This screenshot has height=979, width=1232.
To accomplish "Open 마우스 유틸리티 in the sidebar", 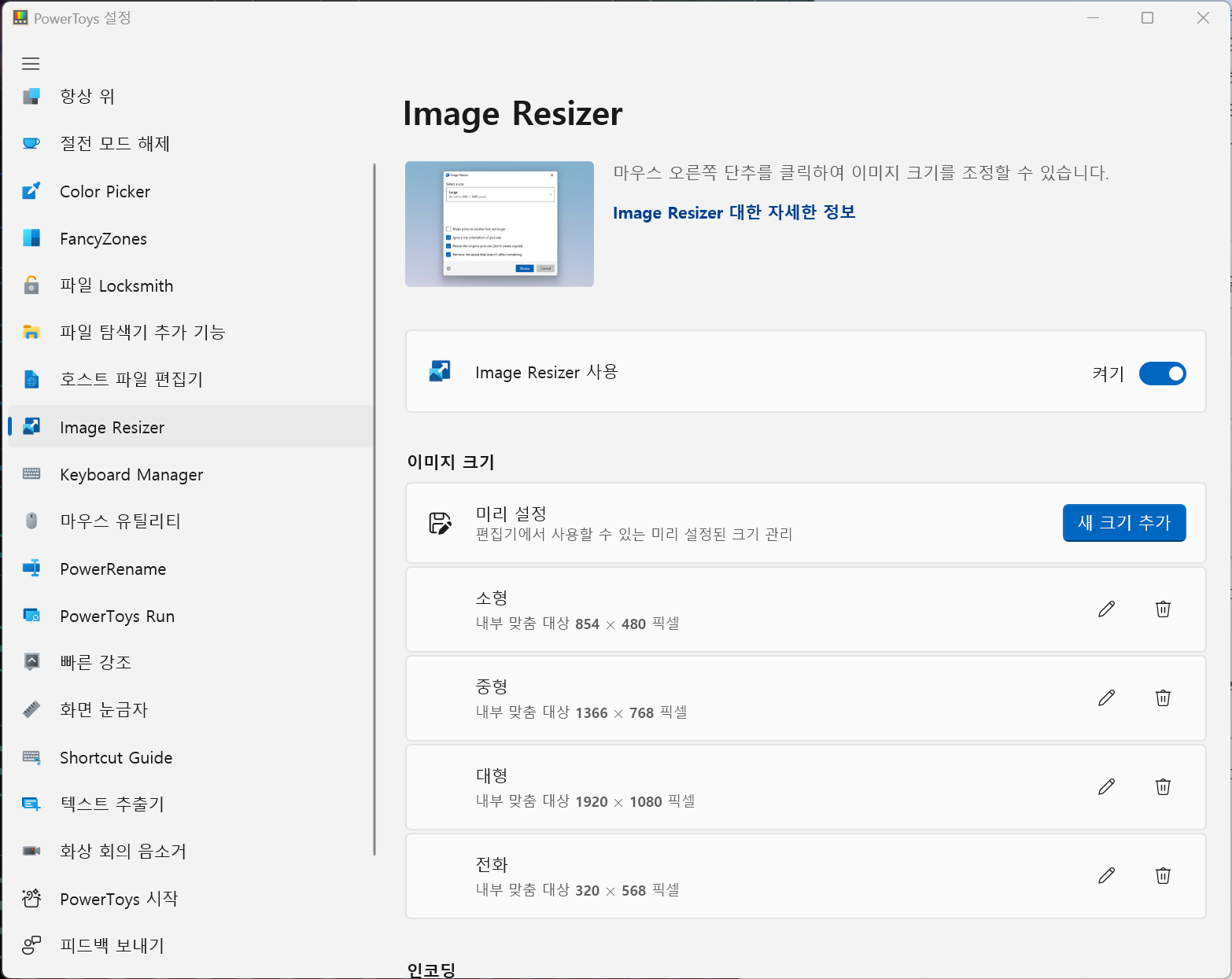I will click(190, 521).
